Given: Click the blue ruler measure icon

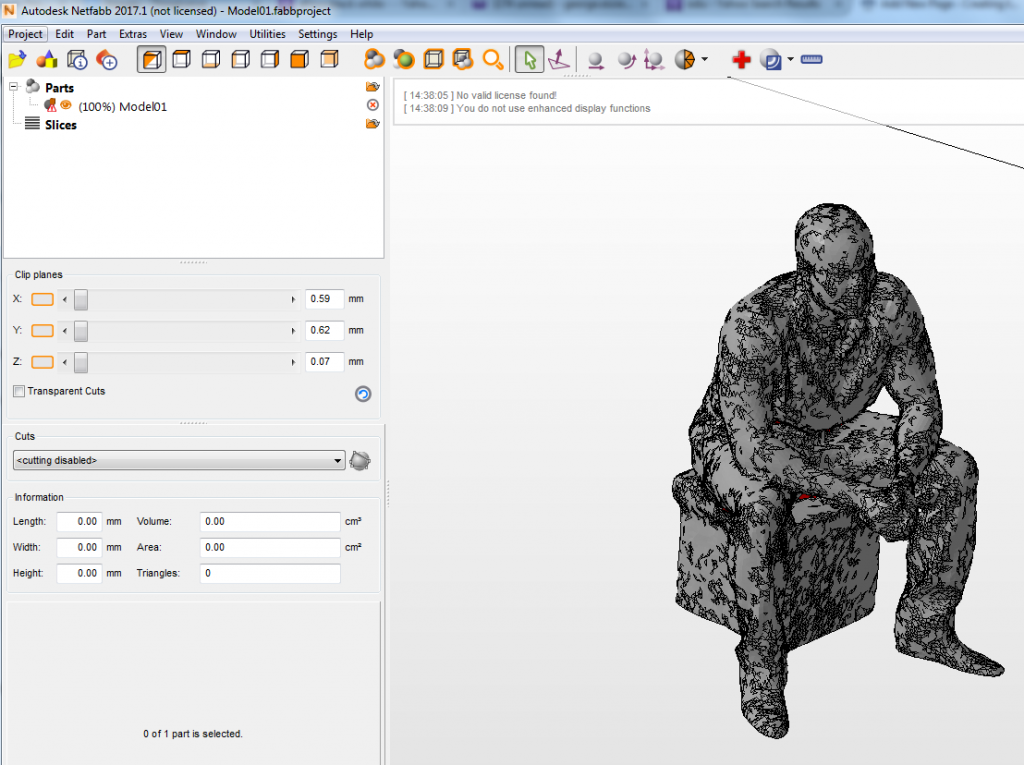Looking at the screenshot, I should 811,60.
